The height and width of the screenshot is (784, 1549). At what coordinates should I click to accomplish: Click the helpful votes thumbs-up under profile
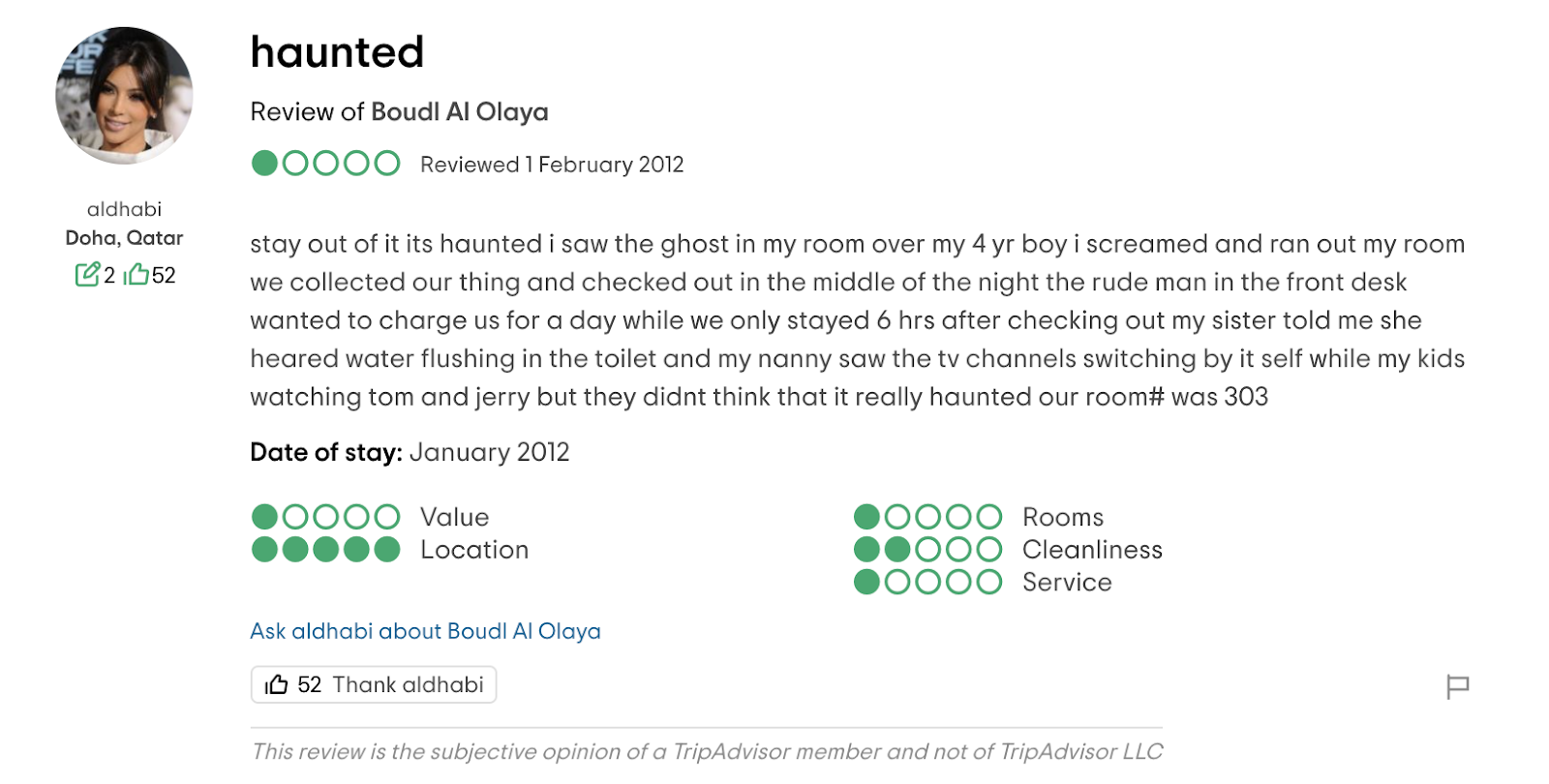137,275
